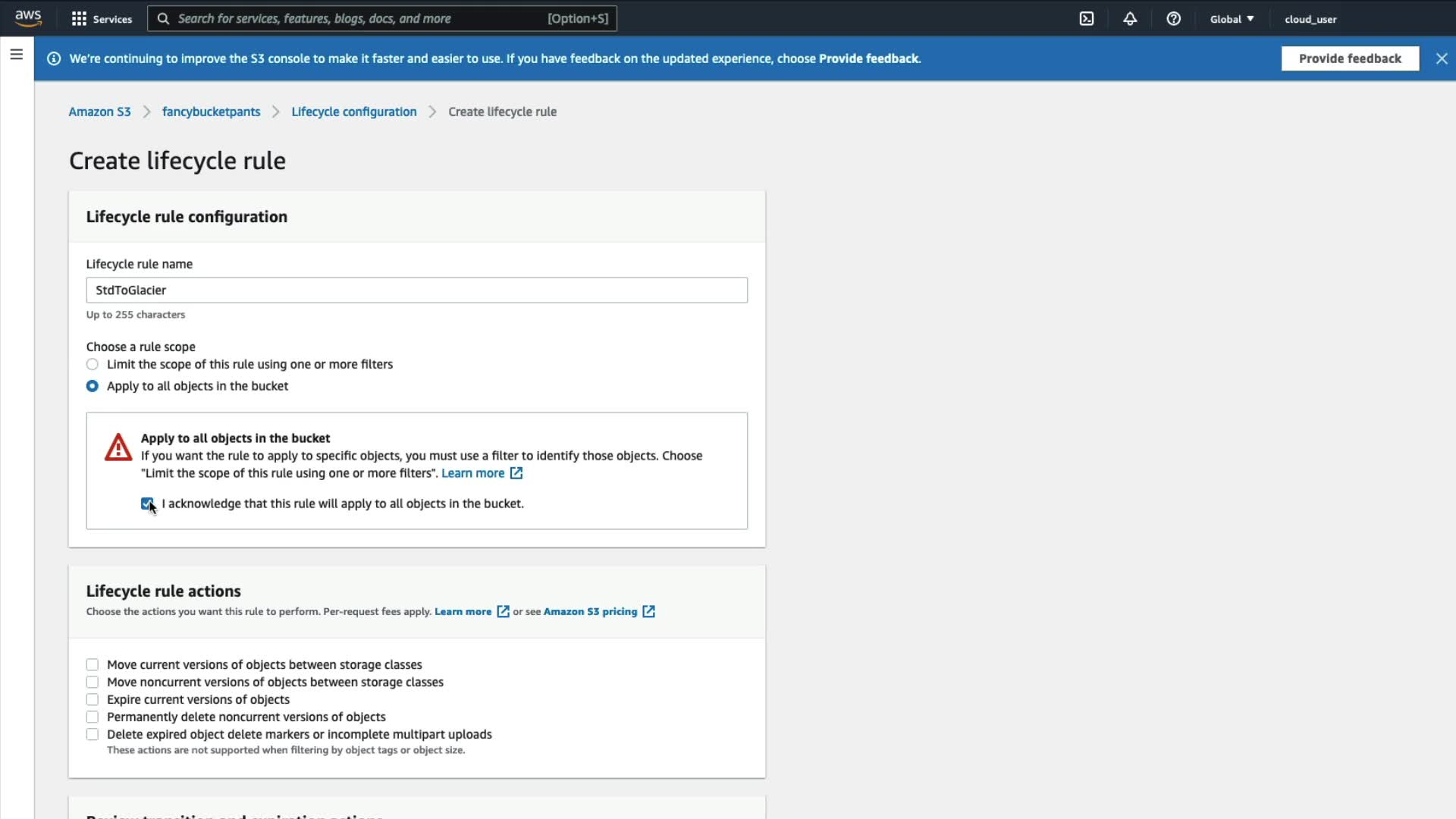The image size is (1456, 819).
Task: Select Limit the scope using filters
Action: tap(93, 365)
